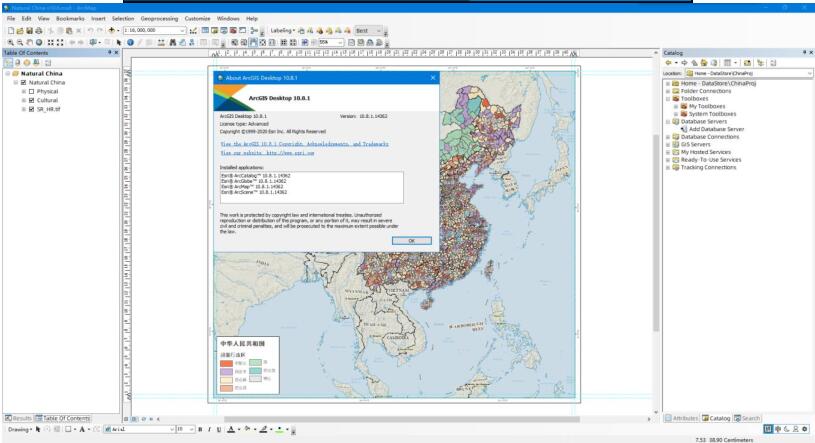Open the View our website esri link
The width and height of the screenshot is (815, 443).
click(x=267, y=153)
